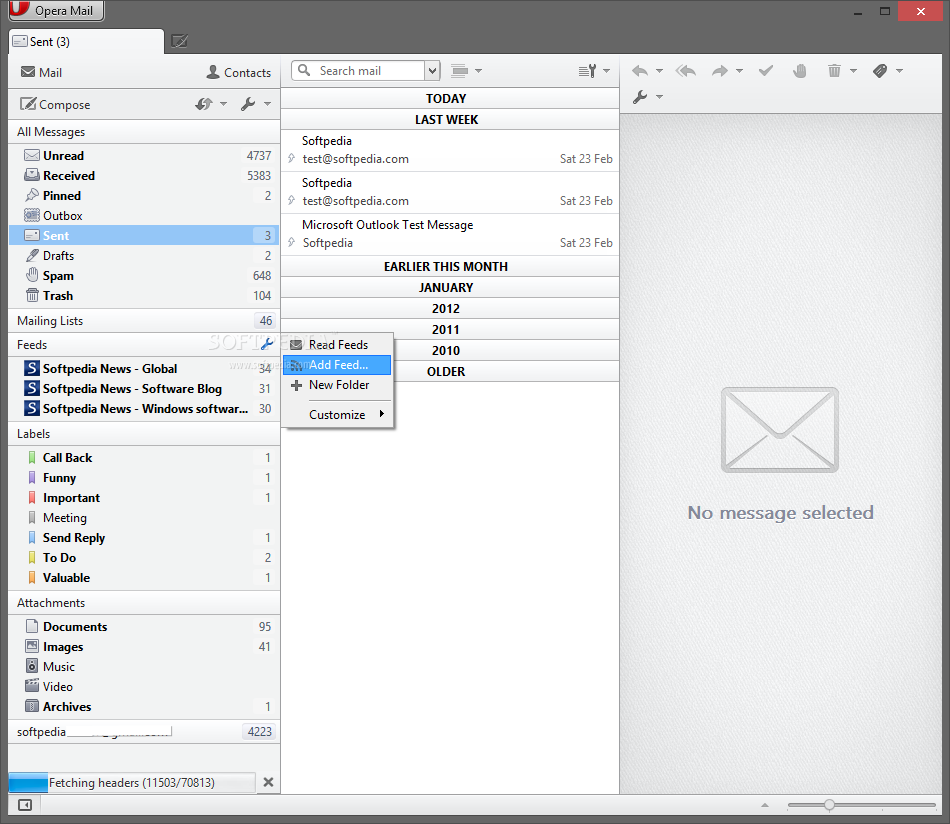Image resolution: width=950 pixels, height=824 pixels.
Task: Open the Unread folder
Action: pos(144,156)
